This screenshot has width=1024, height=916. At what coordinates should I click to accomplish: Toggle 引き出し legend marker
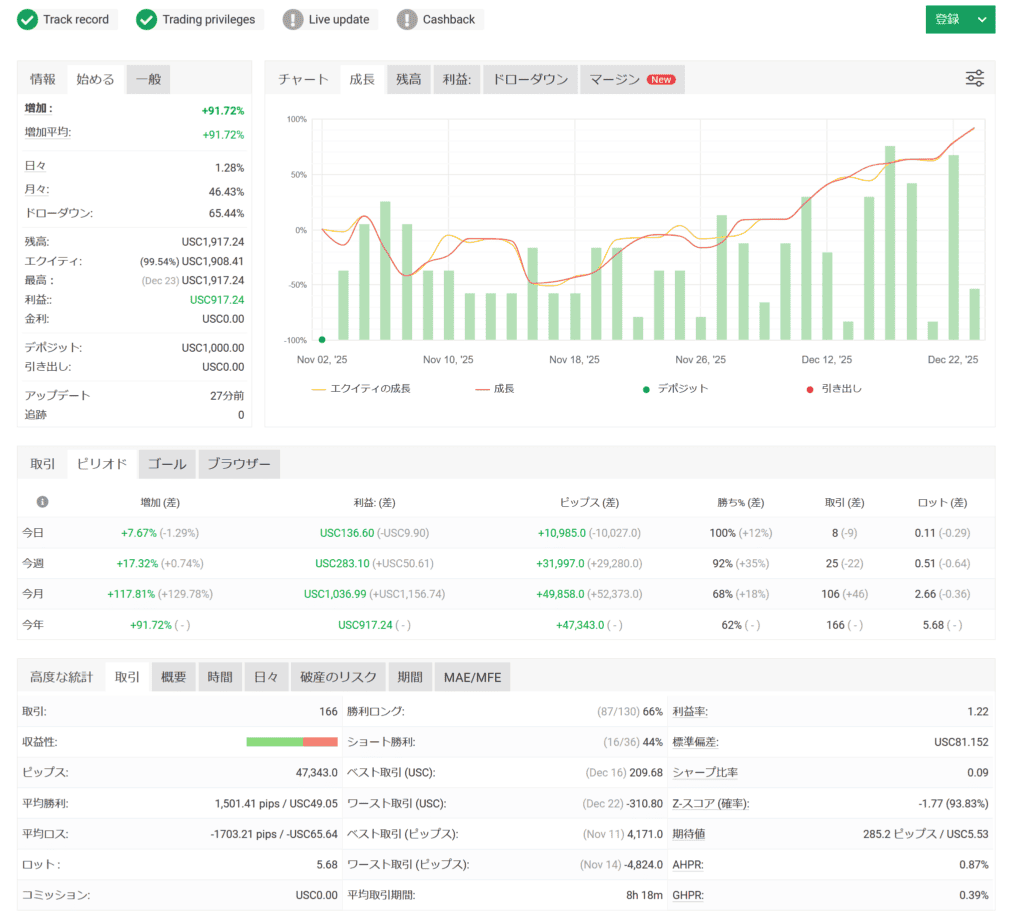tap(834, 388)
